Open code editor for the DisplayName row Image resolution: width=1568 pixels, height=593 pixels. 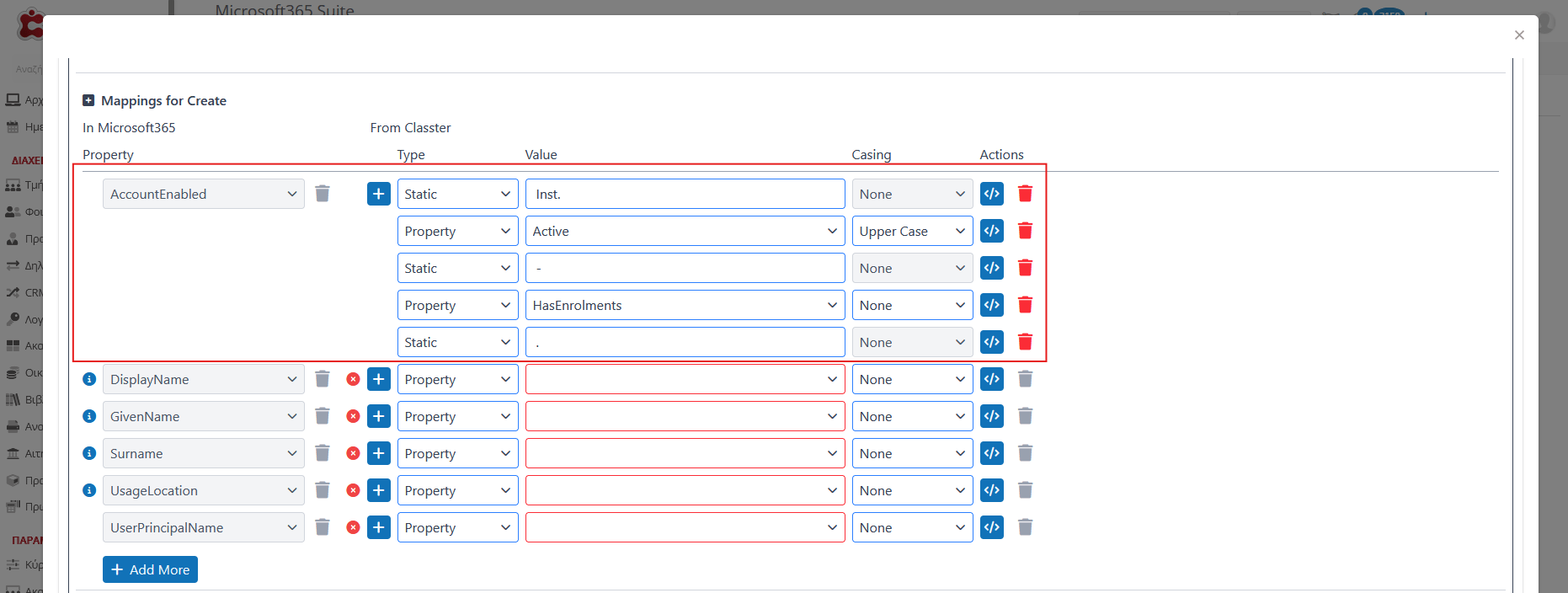click(x=992, y=379)
